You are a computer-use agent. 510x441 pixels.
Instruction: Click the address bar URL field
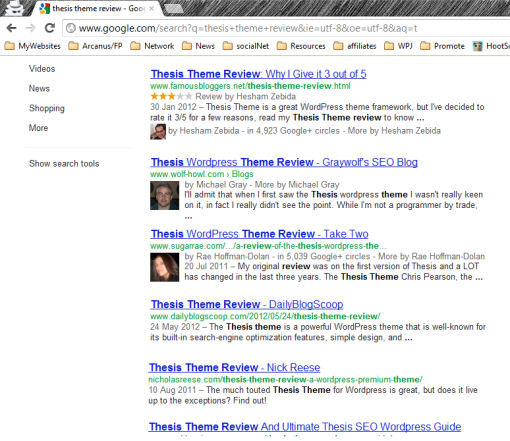coord(287,28)
